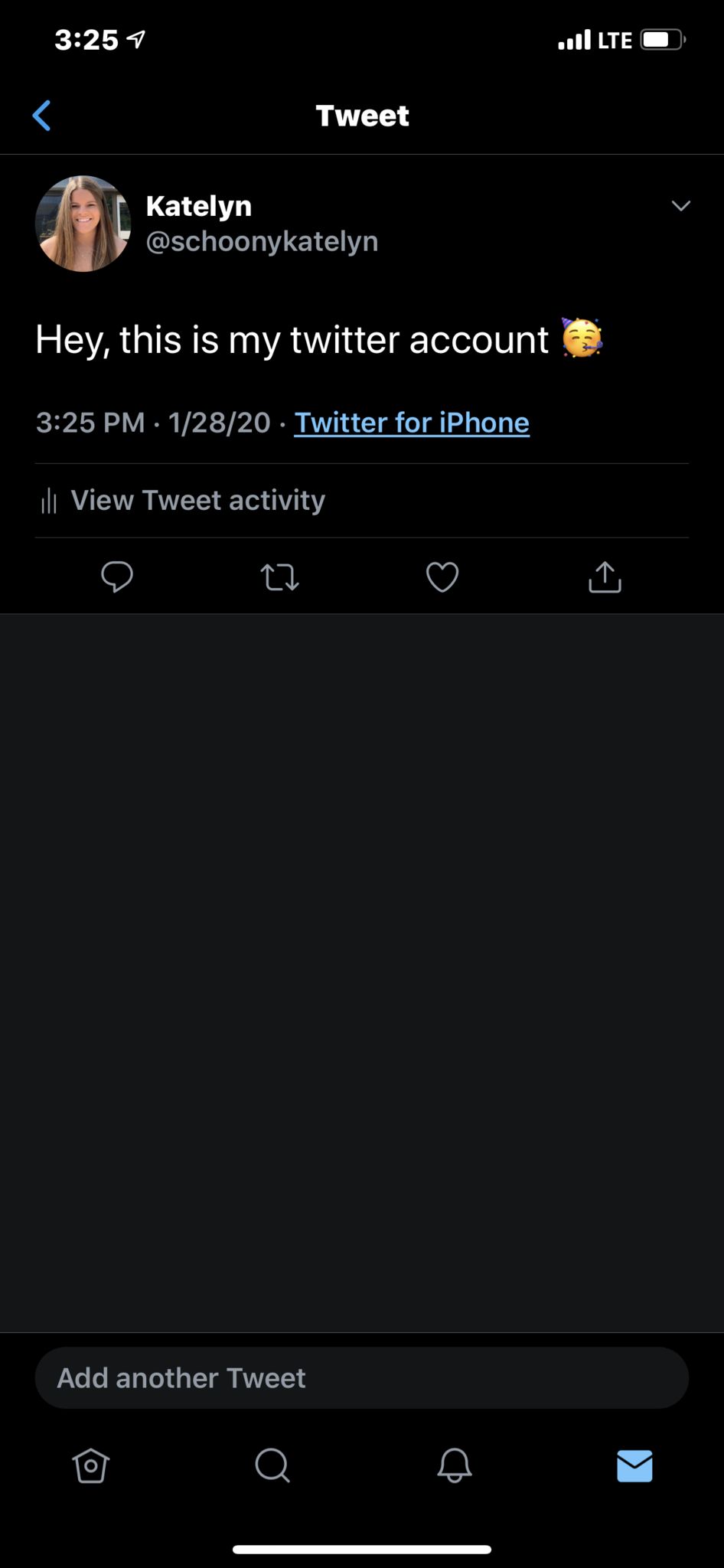Tap the Tweet activity bar chart icon
Image resolution: width=724 pixels, height=1568 pixels.
tap(49, 501)
